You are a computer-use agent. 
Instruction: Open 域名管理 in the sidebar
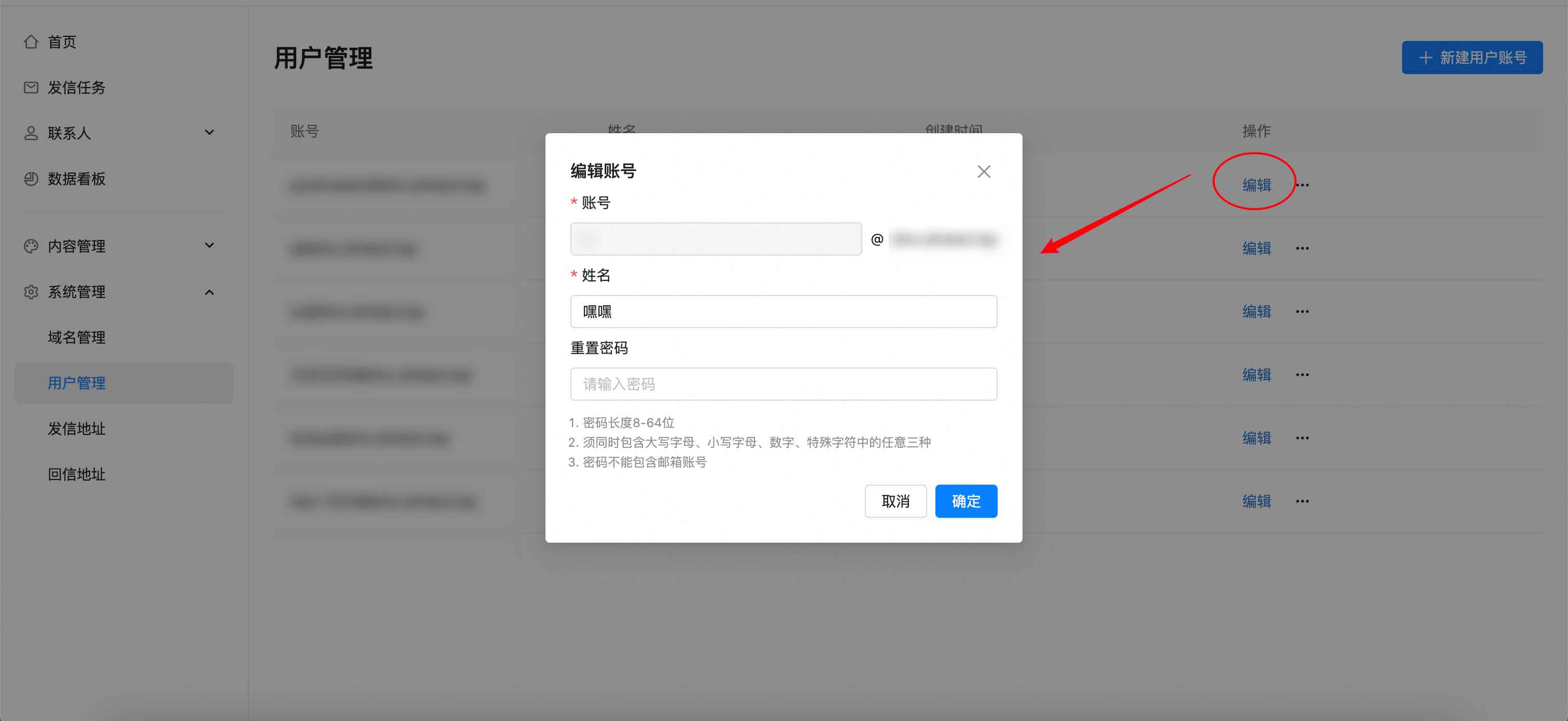(77, 337)
